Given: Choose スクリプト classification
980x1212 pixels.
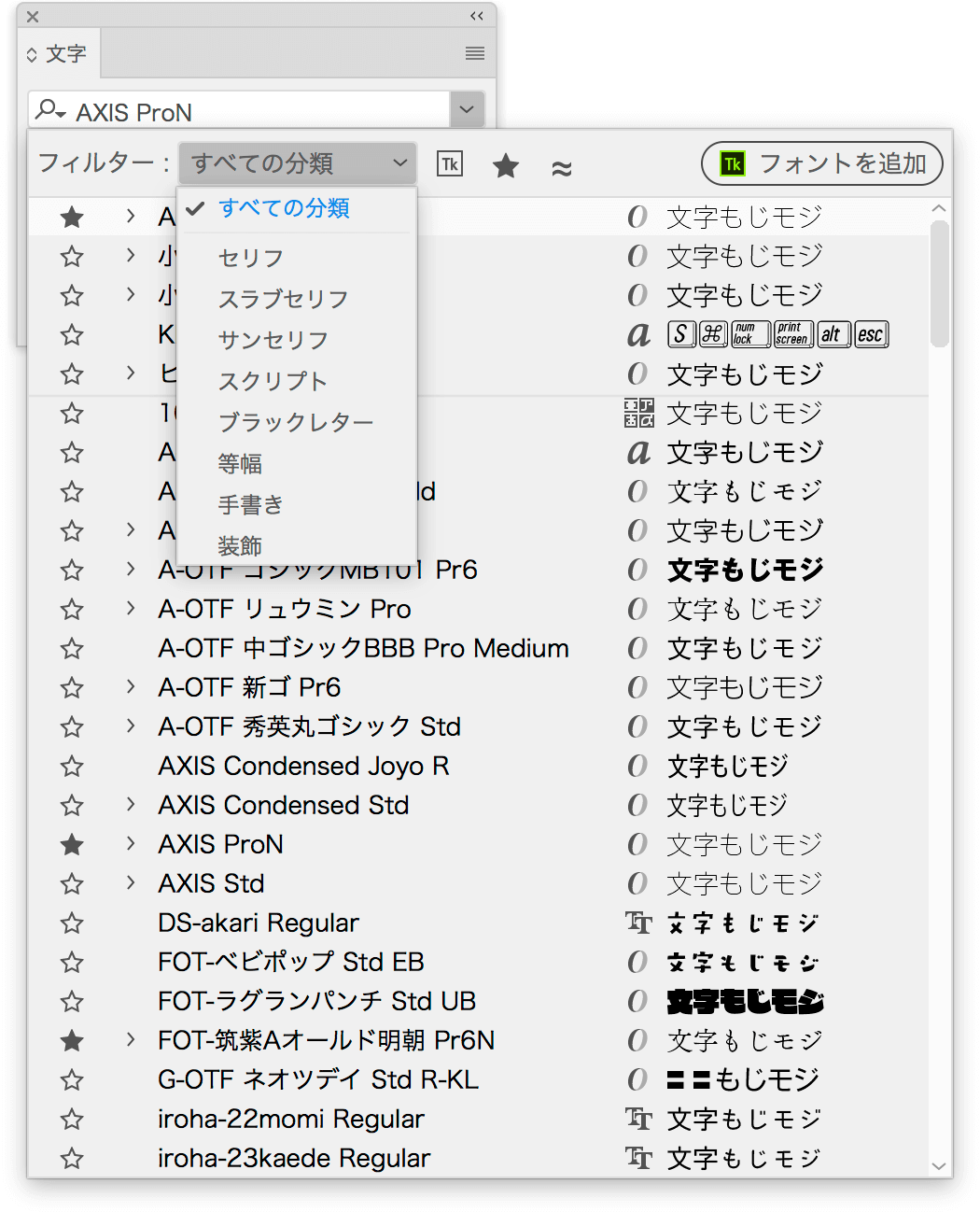Looking at the screenshot, I should click(296, 381).
